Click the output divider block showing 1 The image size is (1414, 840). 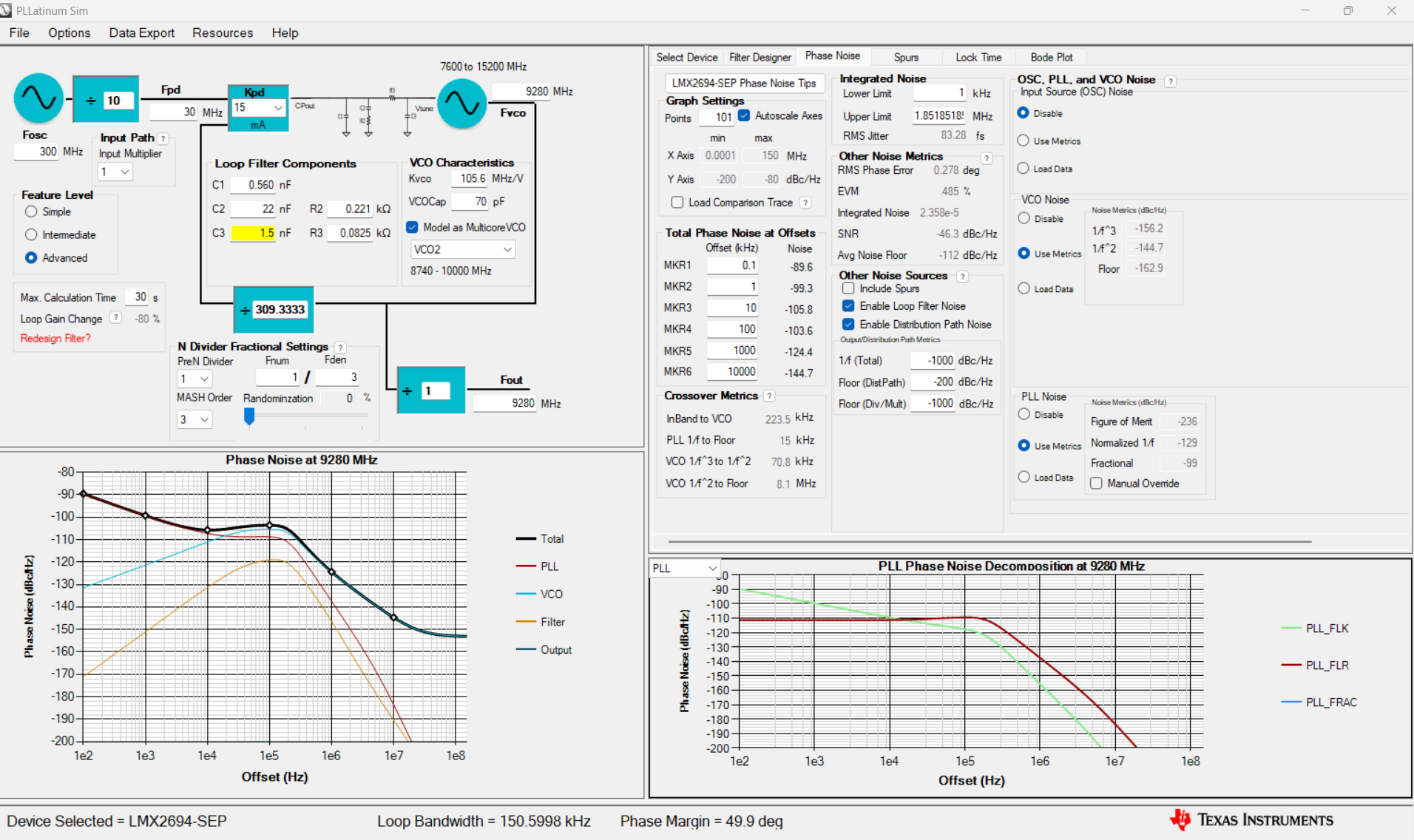[431, 390]
